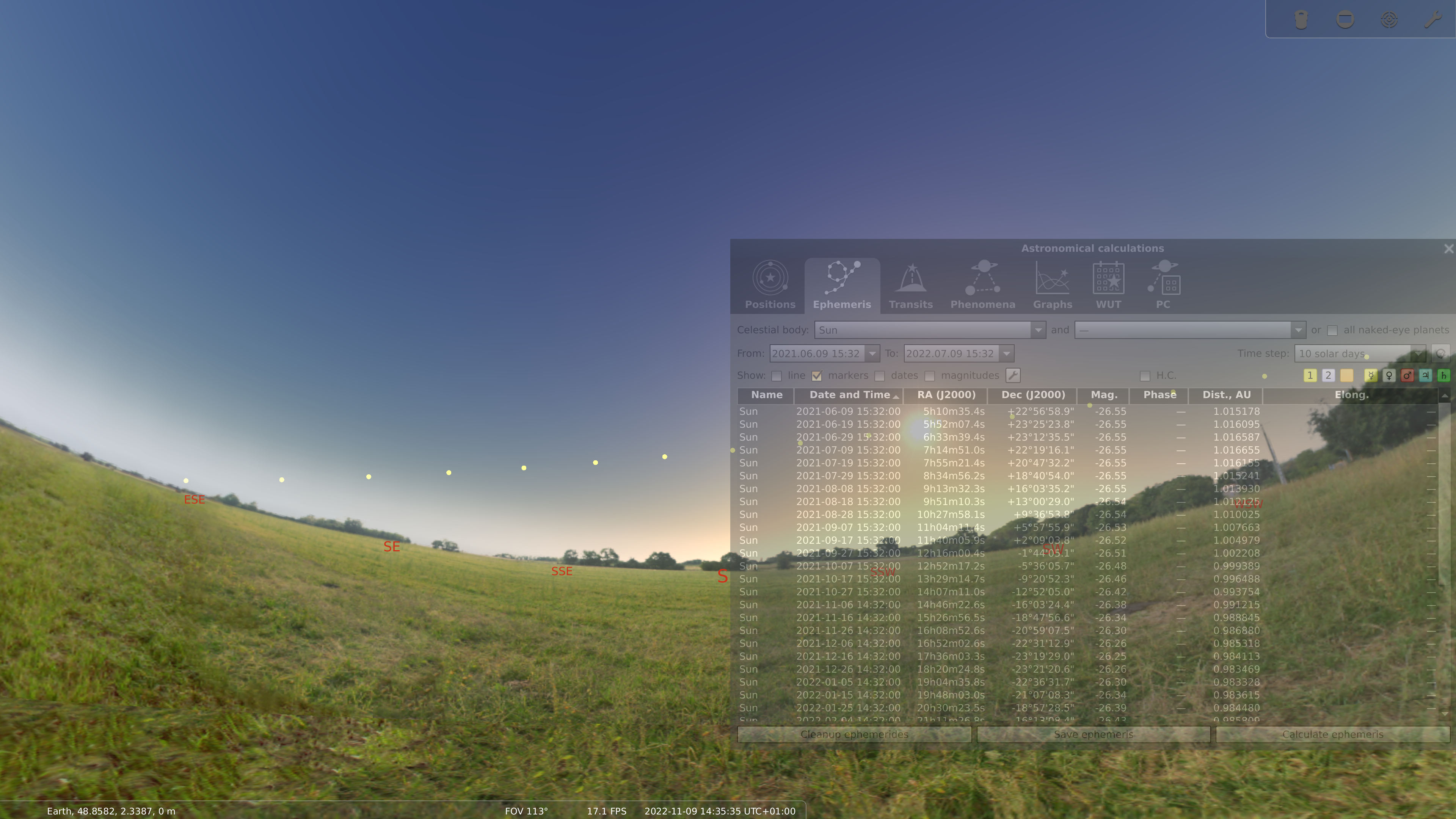Screen dimensions: 1456x819
Task: Open Oculars configuration wrench in top-right toolbar
Action: click(x=1432, y=20)
